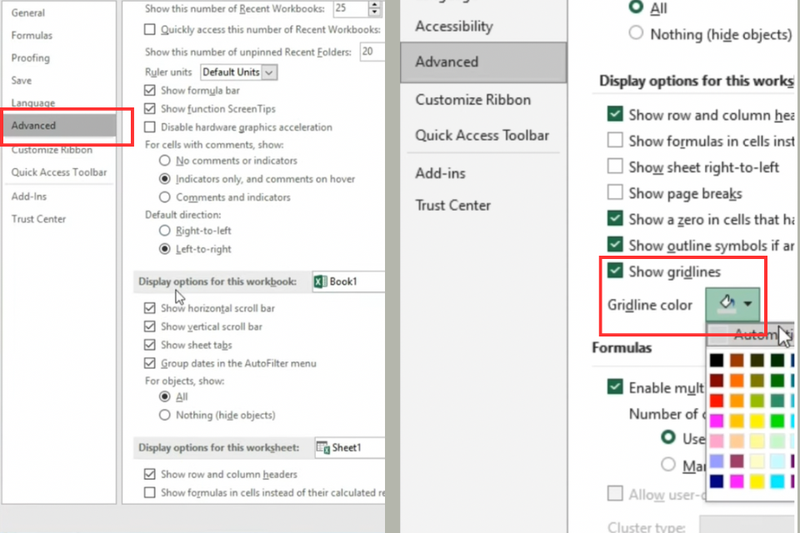Open the Gridline color paint bucket dropdown
This screenshot has height=533, width=800.
733,304
